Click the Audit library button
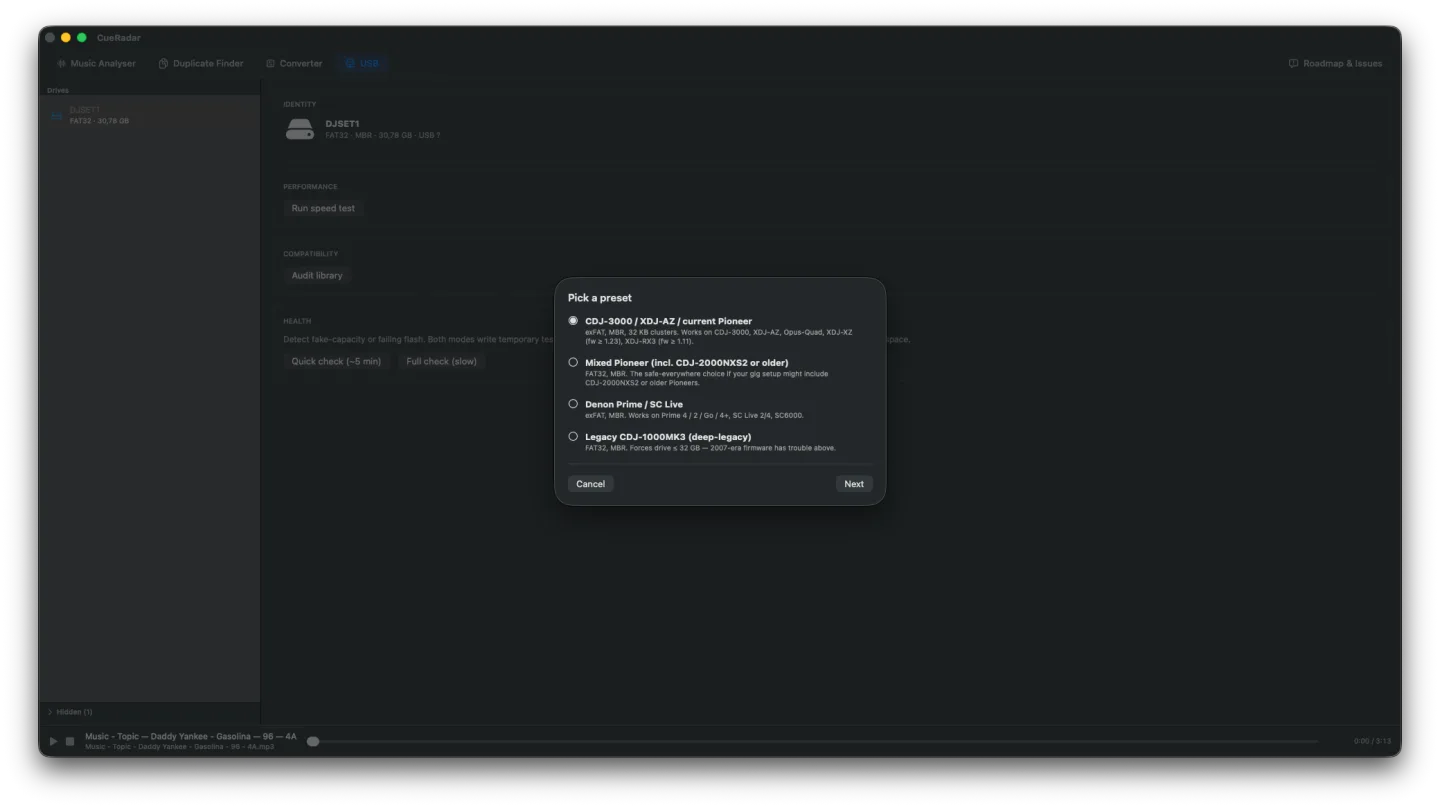Screen dimensions: 1440x808 pos(317,275)
